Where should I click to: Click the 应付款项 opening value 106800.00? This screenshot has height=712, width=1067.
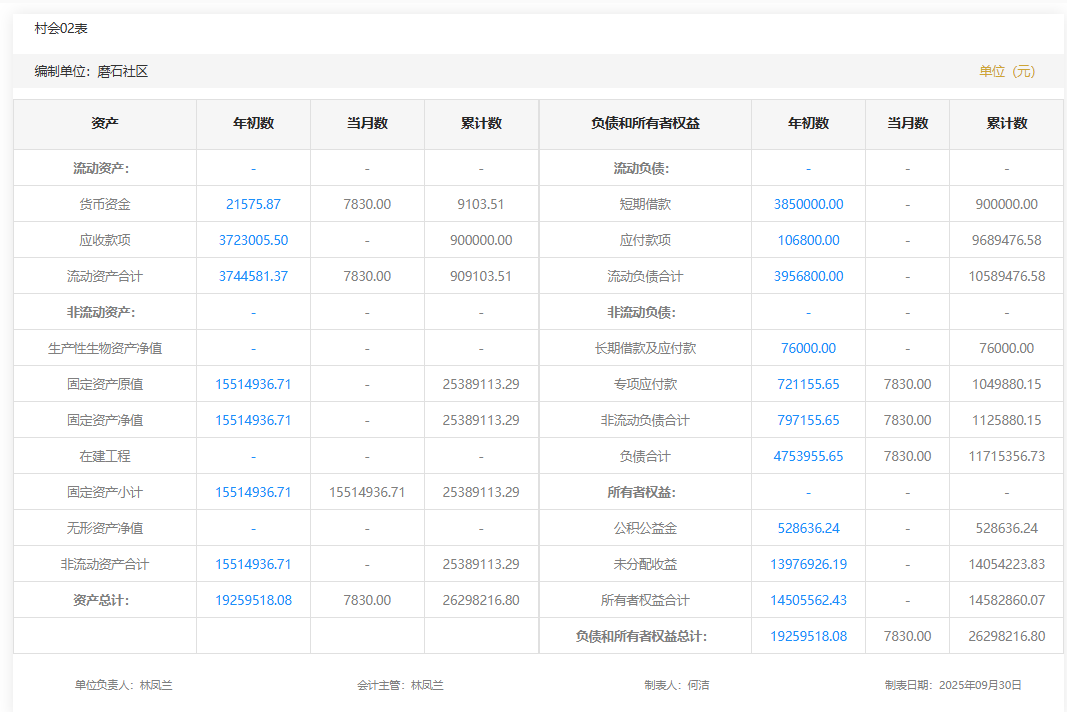point(808,240)
